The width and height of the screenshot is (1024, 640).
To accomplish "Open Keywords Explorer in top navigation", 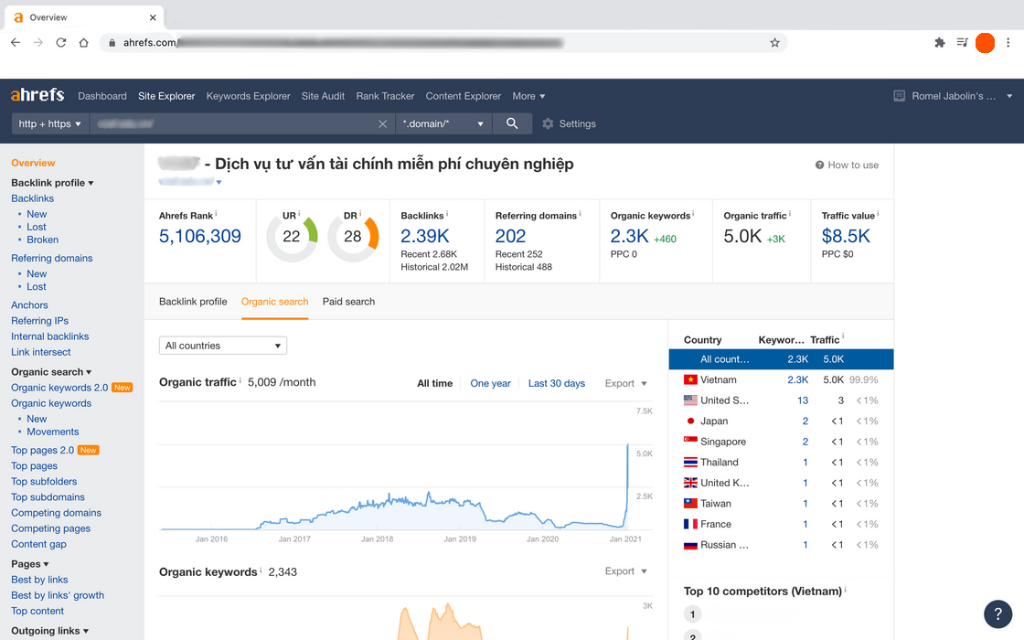I will 248,96.
